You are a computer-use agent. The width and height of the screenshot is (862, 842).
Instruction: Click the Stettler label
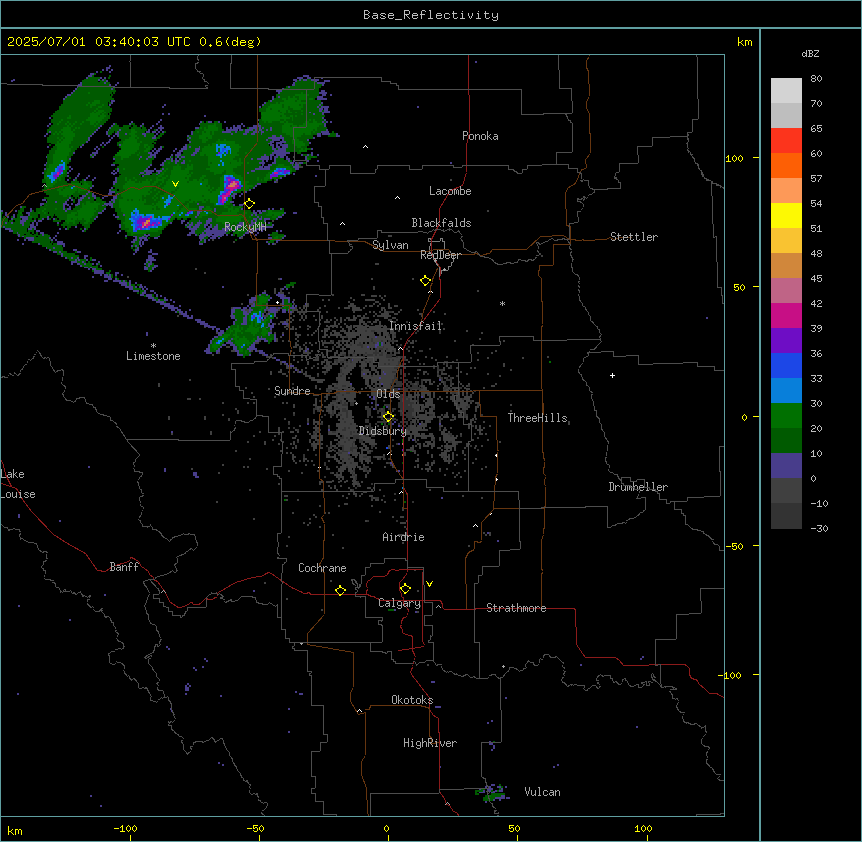click(x=634, y=237)
